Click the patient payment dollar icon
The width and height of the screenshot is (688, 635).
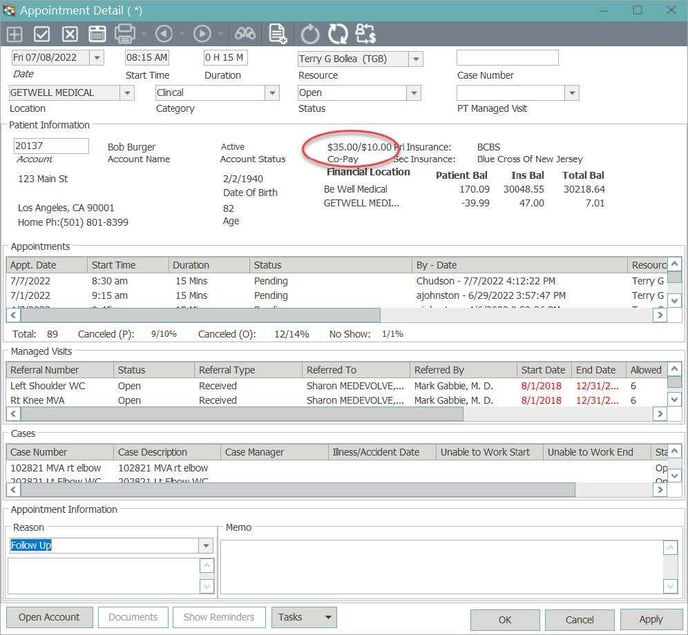click(365, 34)
